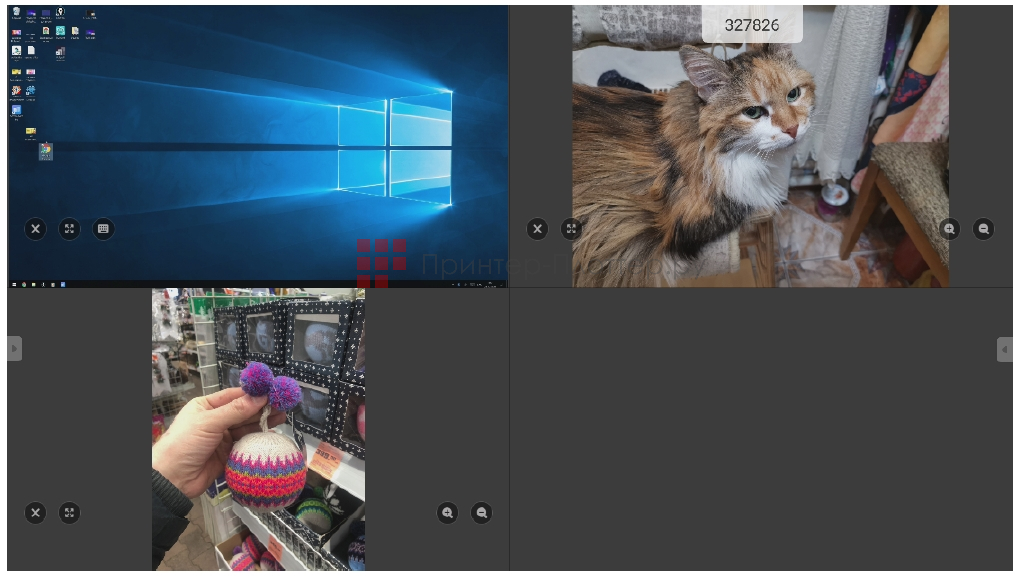This screenshot has height=578, width=1020.
Task: Close the cat camera pane
Action: click(537, 229)
